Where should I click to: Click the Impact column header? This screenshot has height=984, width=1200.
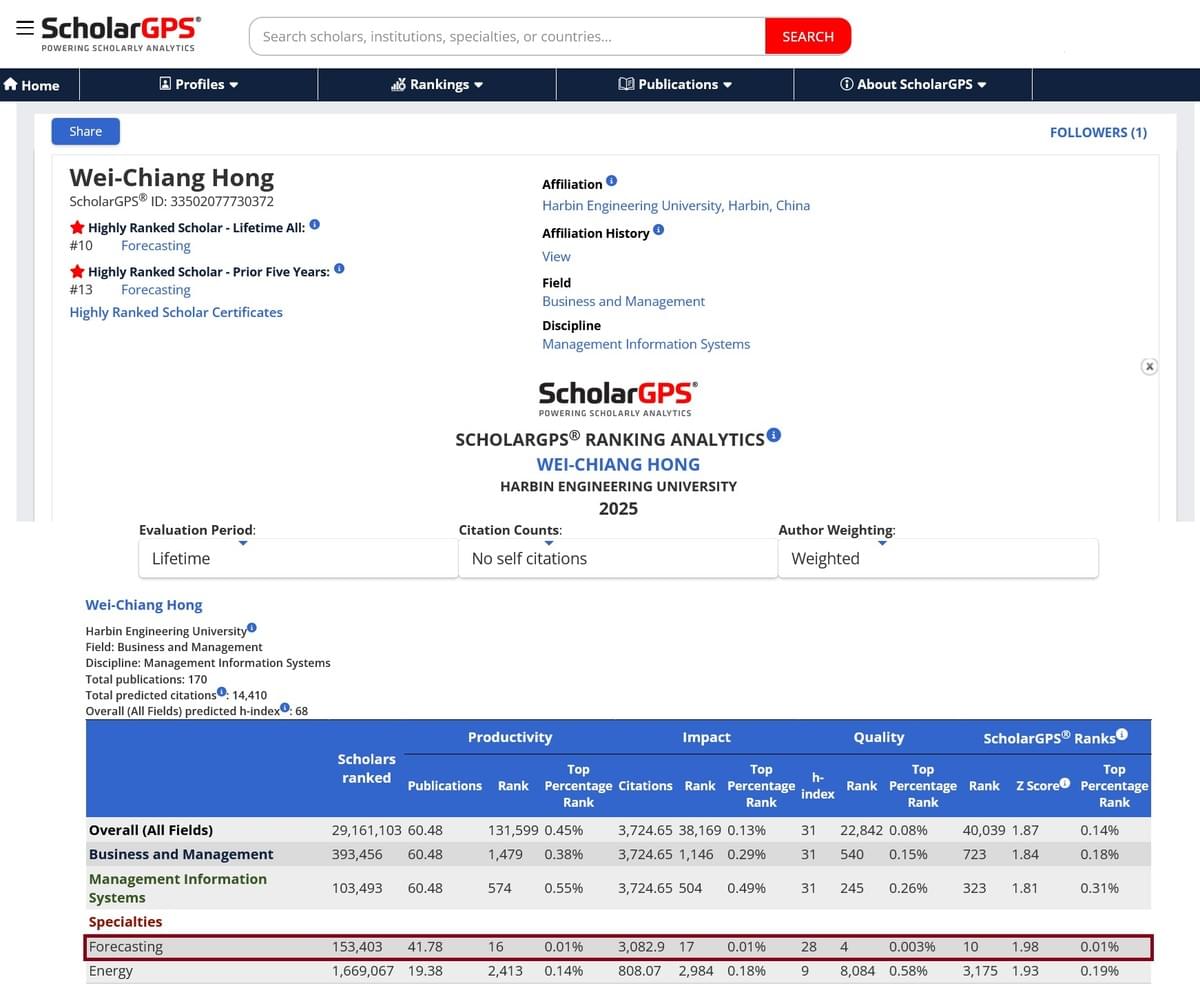pos(706,737)
